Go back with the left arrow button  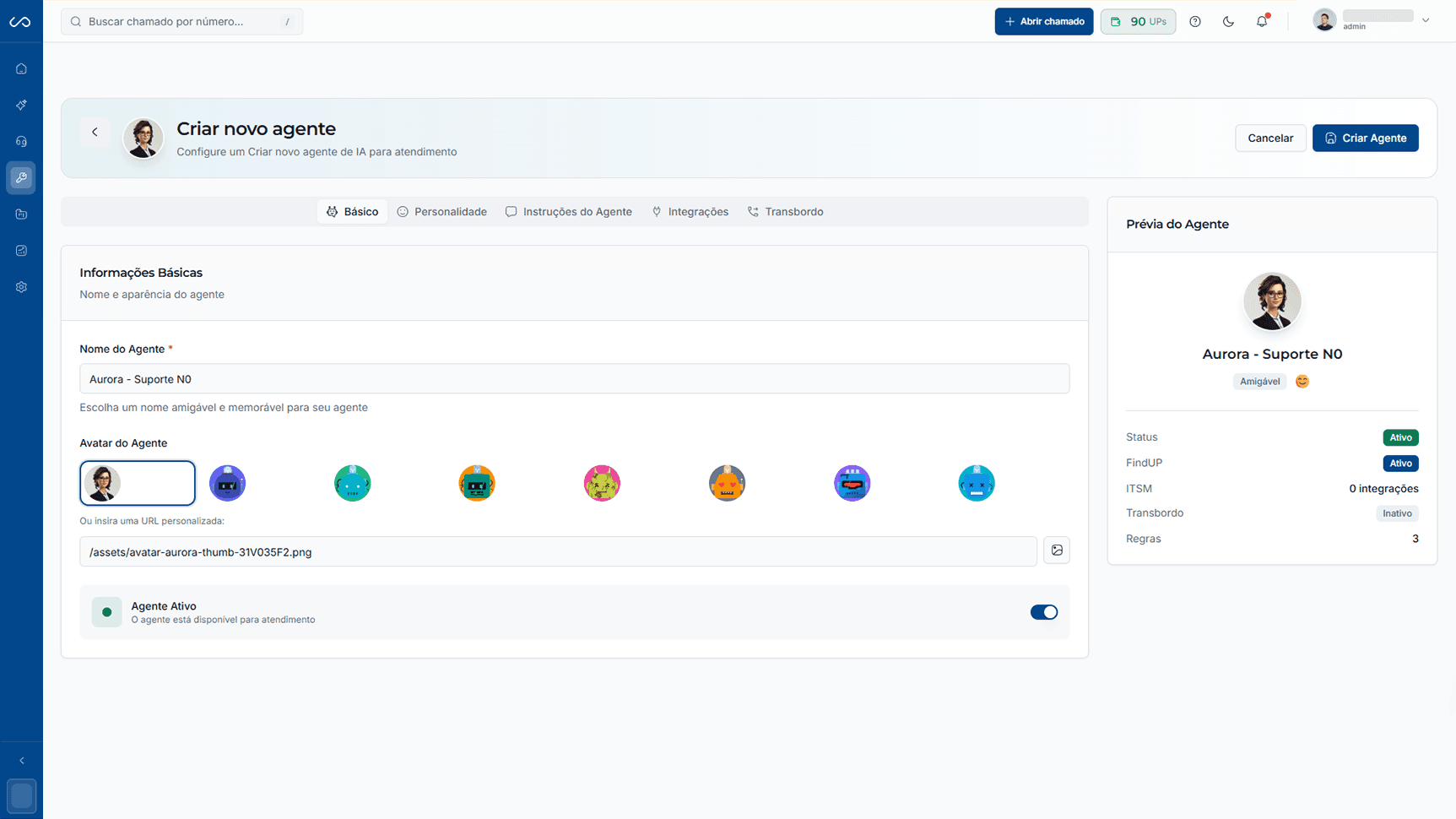pos(95,132)
